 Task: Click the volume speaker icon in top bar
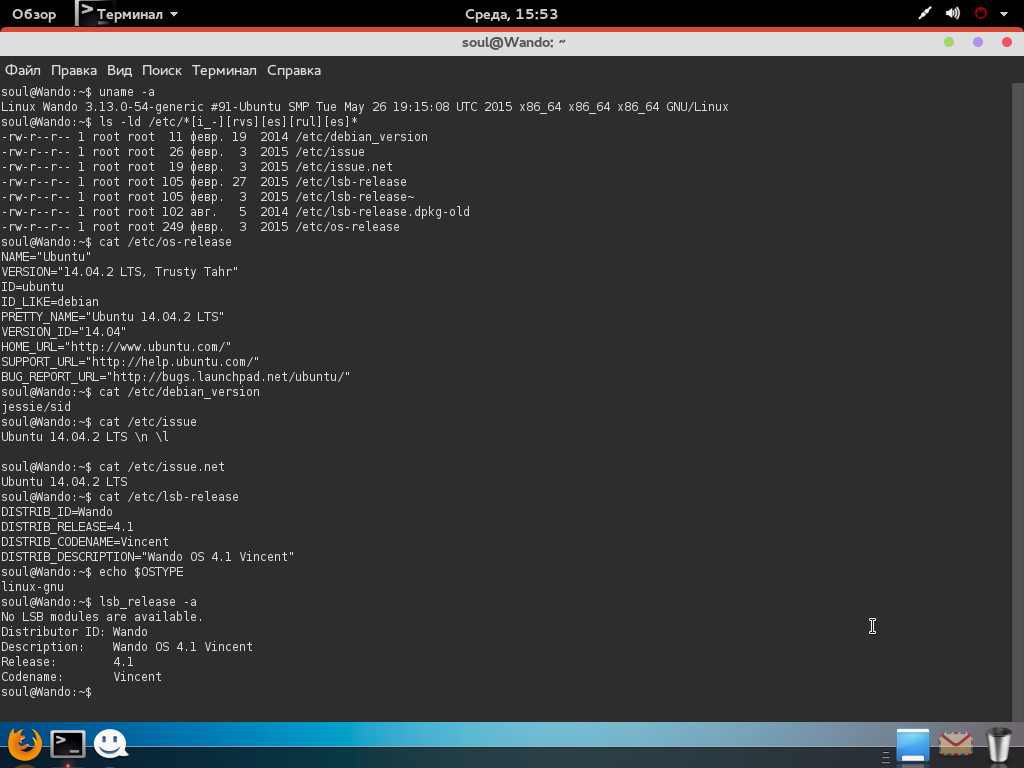point(953,14)
